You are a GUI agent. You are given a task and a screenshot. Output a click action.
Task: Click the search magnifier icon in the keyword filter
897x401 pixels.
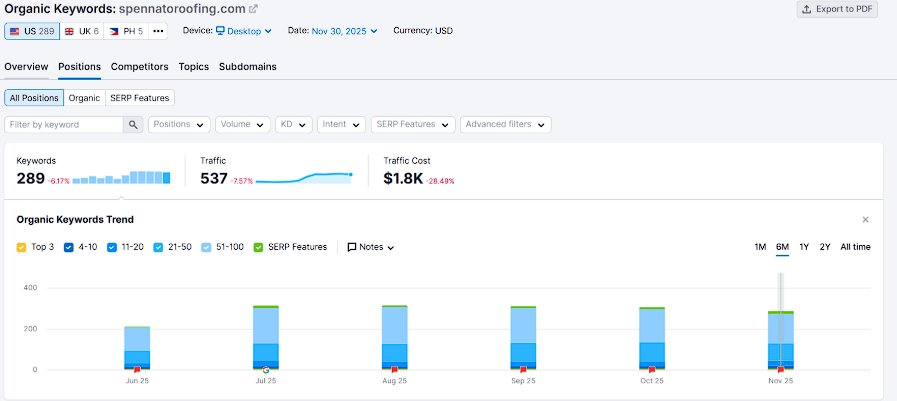[133, 125]
